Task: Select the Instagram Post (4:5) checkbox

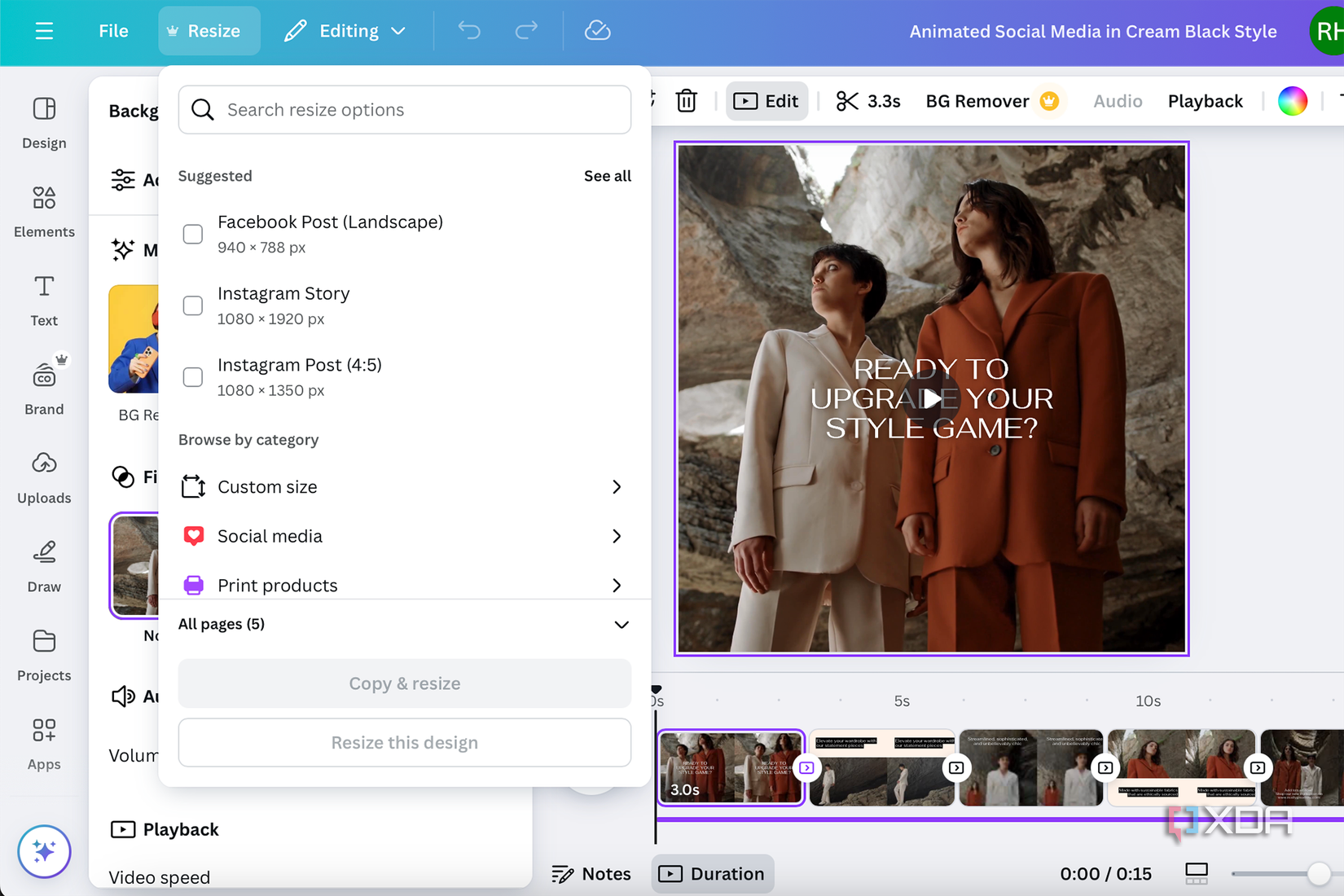Action: [x=193, y=376]
